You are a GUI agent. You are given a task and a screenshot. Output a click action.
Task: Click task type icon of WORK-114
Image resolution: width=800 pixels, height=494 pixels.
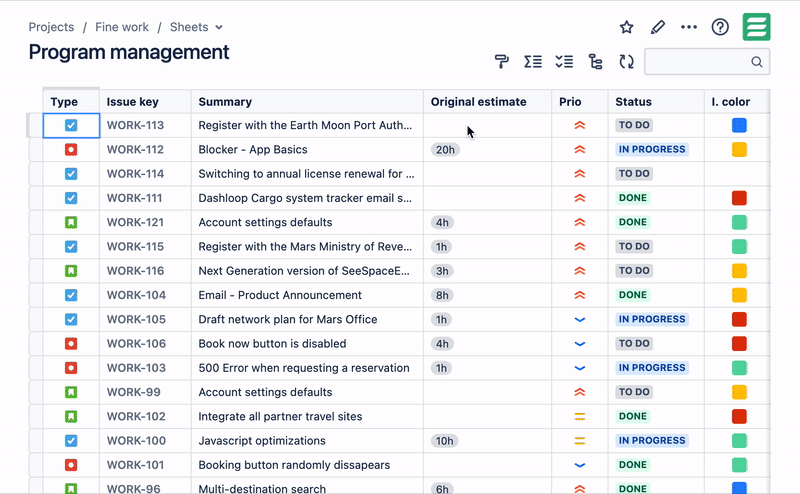(x=71, y=174)
